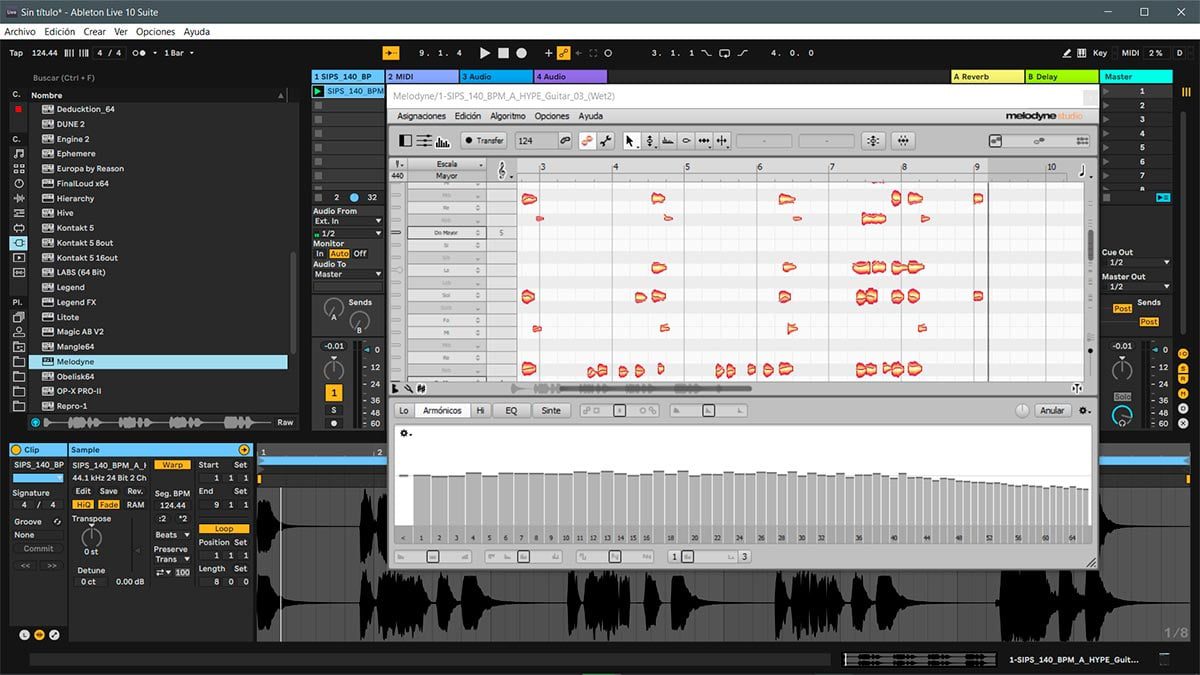Adjust the clip Transpose knob
The height and width of the screenshot is (675, 1200).
91,537
